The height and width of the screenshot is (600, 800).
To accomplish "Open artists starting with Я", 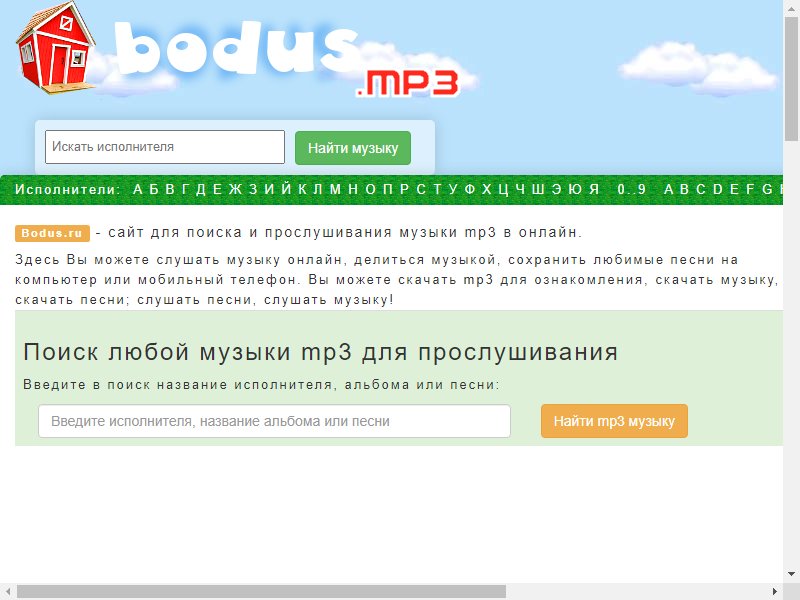I will [594, 189].
